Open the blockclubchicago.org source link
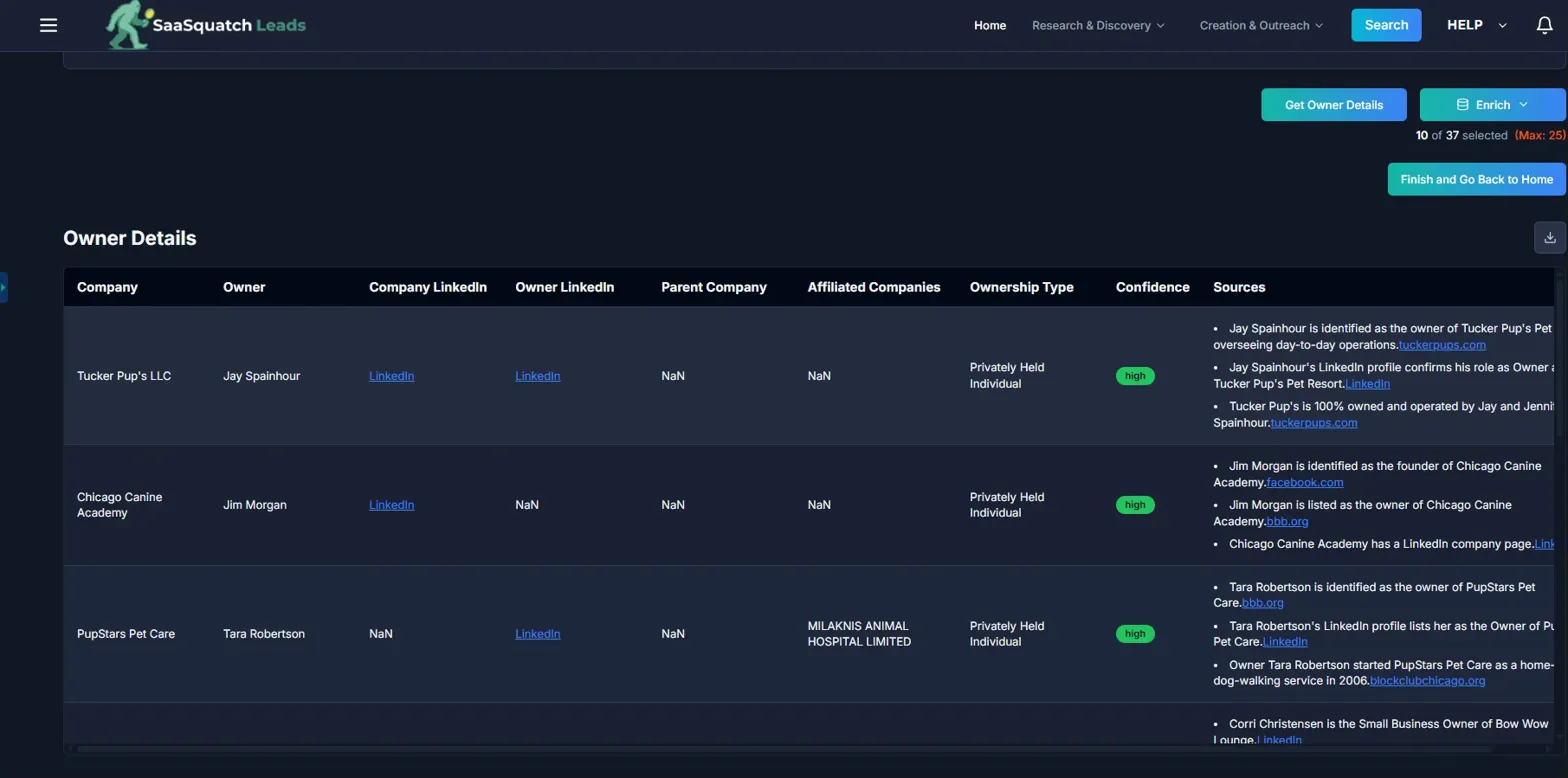1568x778 pixels. (x=1427, y=681)
